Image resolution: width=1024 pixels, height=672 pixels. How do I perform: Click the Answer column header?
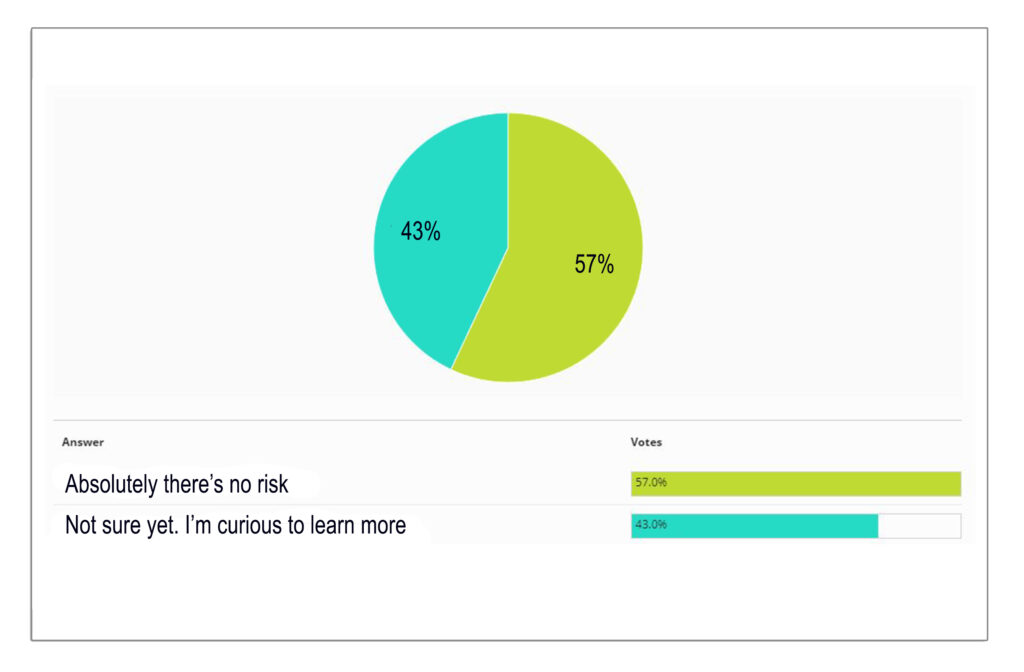pyautogui.click(x=83, y=442)
